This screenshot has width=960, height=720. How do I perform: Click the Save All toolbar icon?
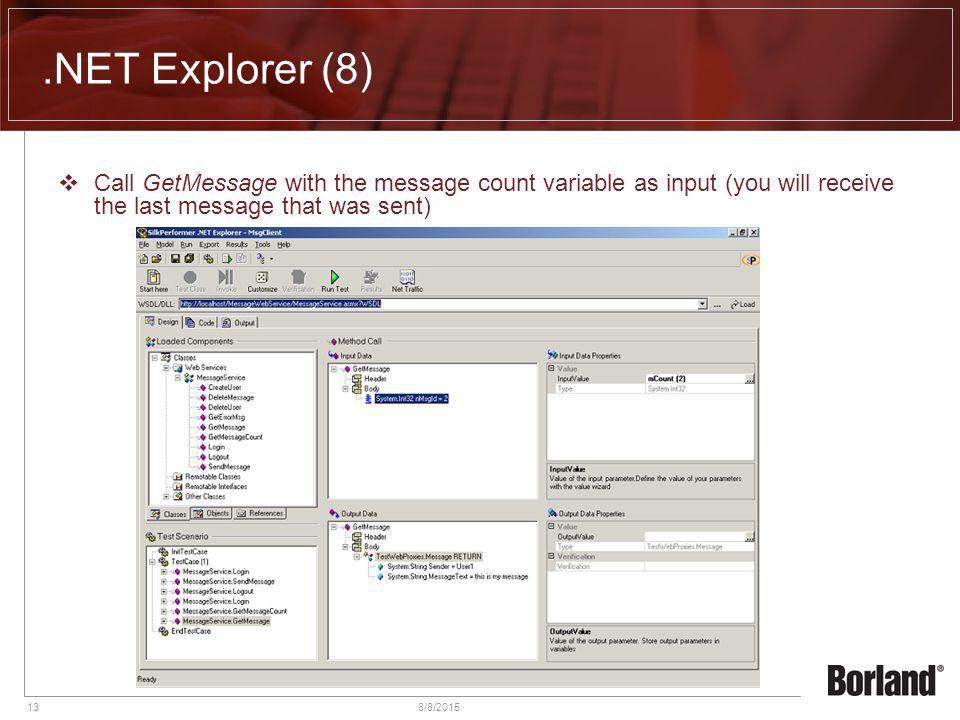pyautogui.click(x=189, y=259)
